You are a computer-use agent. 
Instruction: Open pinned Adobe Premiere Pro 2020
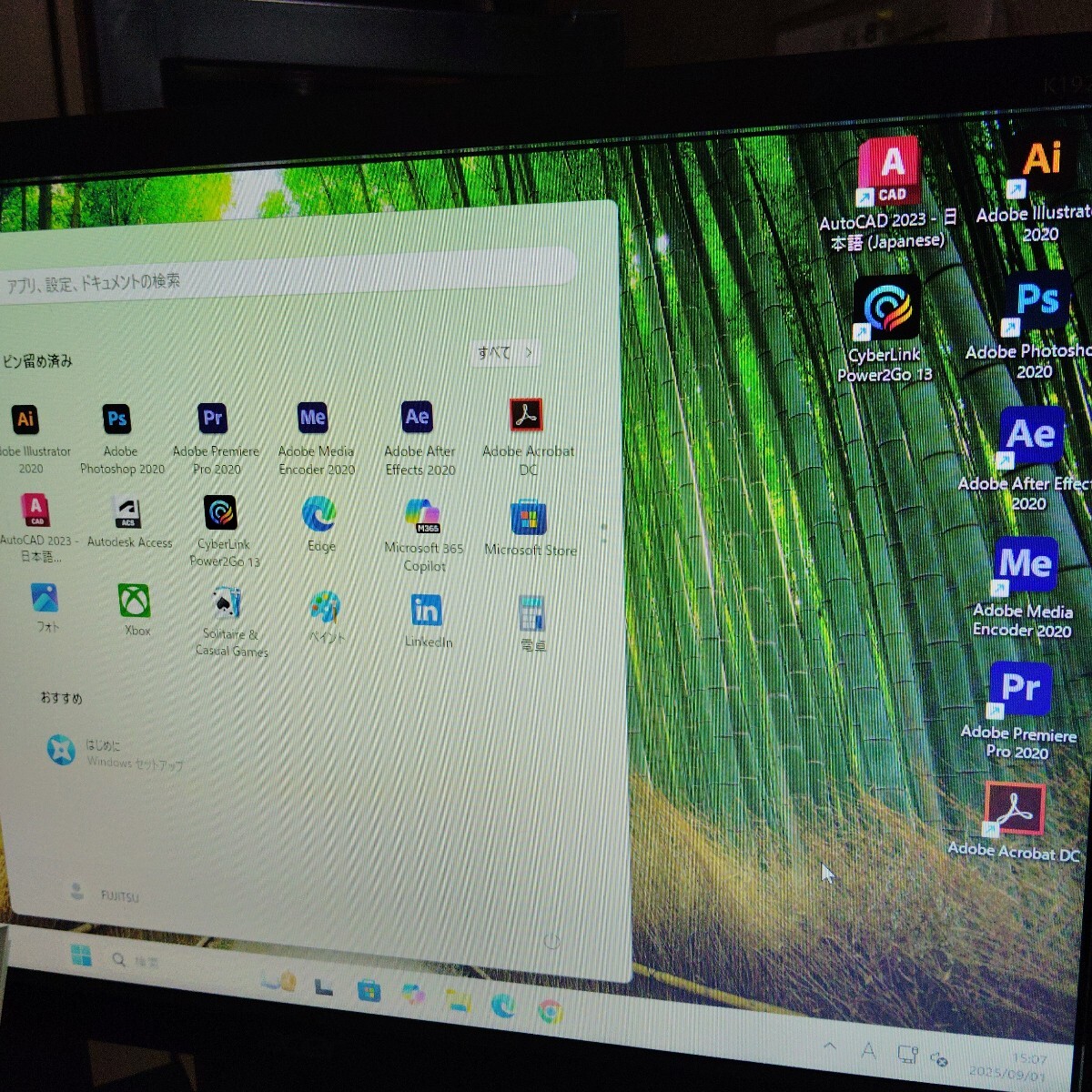pyautogui.click(x=215, y=439)
